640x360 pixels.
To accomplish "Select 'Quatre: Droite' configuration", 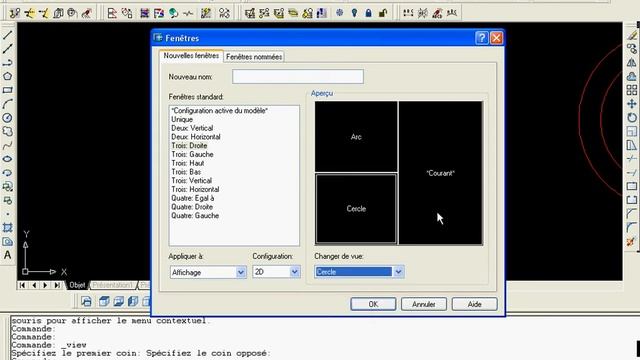I will [x=192, y=207].
